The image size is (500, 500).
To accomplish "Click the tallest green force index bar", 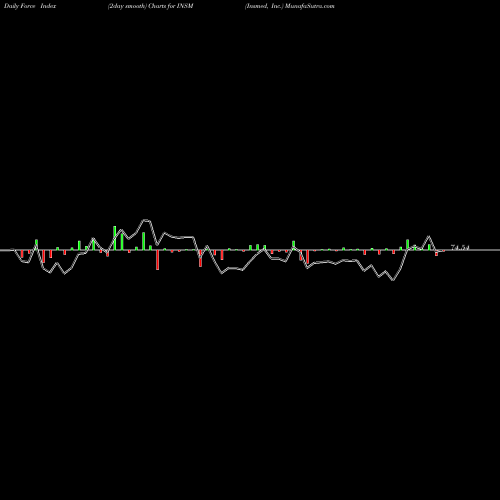I will pyautogui.click(x=115, y=238).
